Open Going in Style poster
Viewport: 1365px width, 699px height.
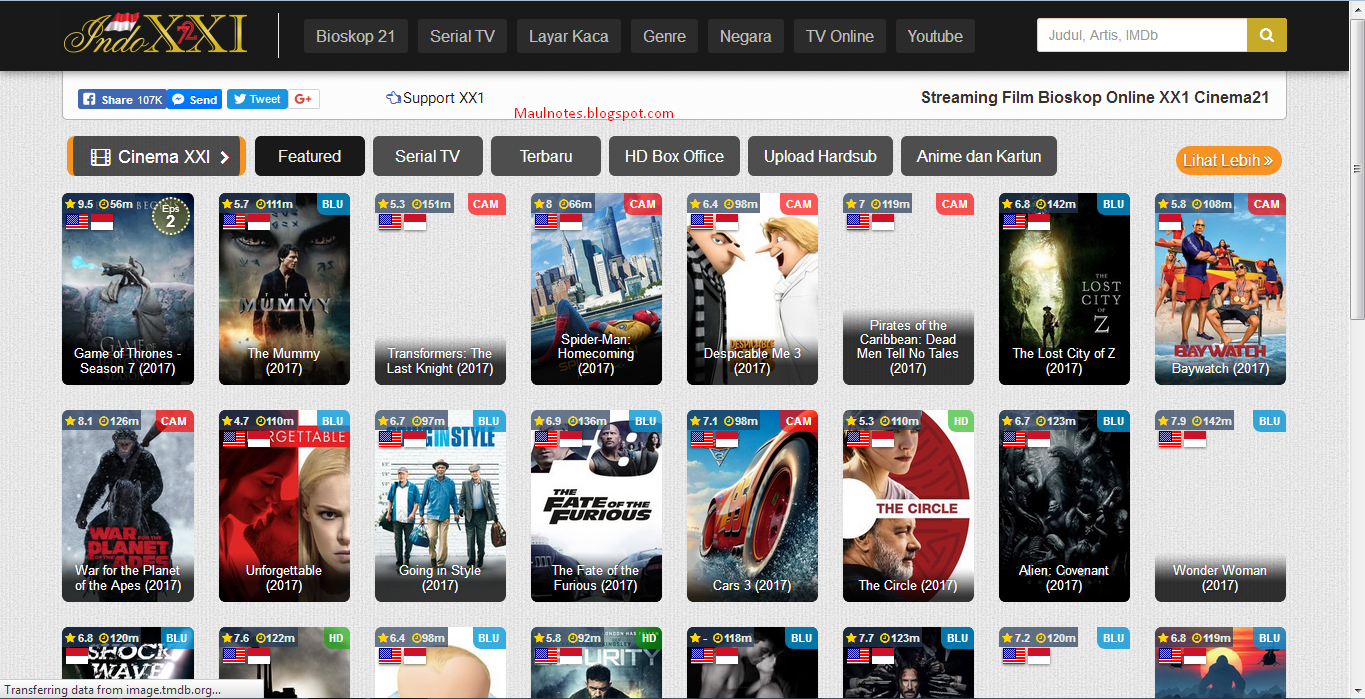(440, 506)
